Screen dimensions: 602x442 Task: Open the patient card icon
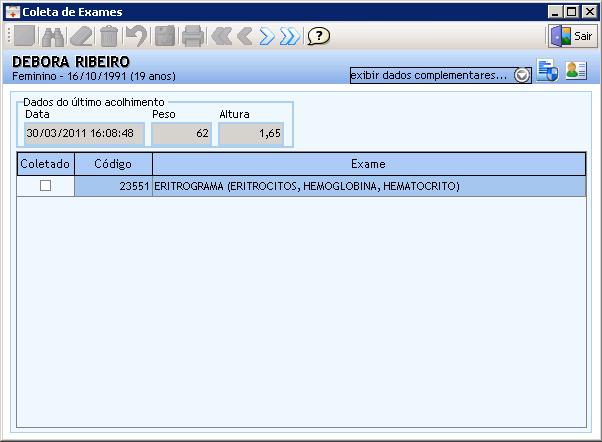click(576, 70)
